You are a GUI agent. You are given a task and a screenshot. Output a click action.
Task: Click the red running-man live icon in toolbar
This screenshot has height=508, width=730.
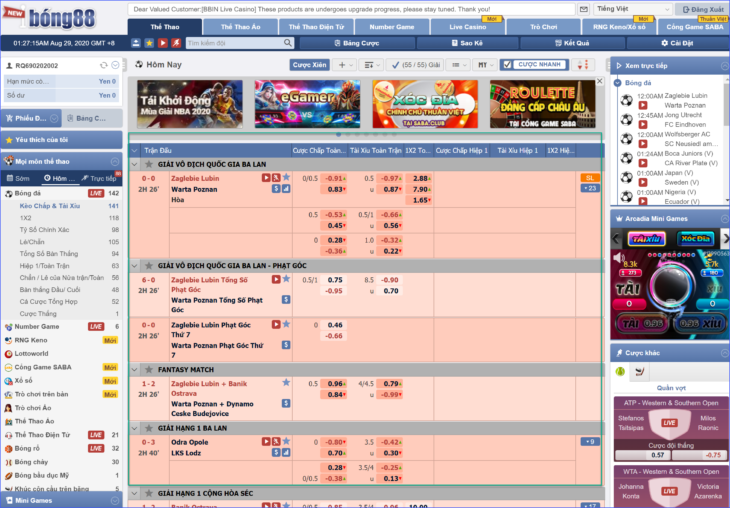(176, 43)
